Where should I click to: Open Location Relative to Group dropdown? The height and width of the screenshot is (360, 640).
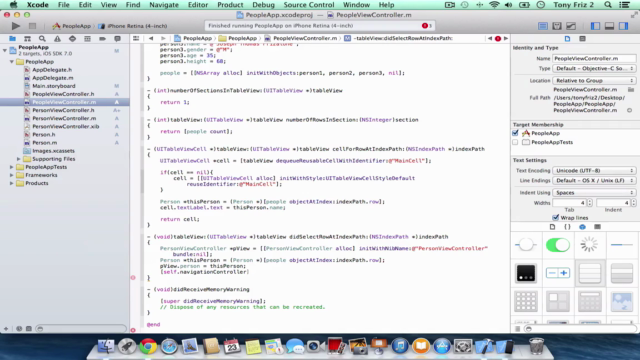click(594, 80)
